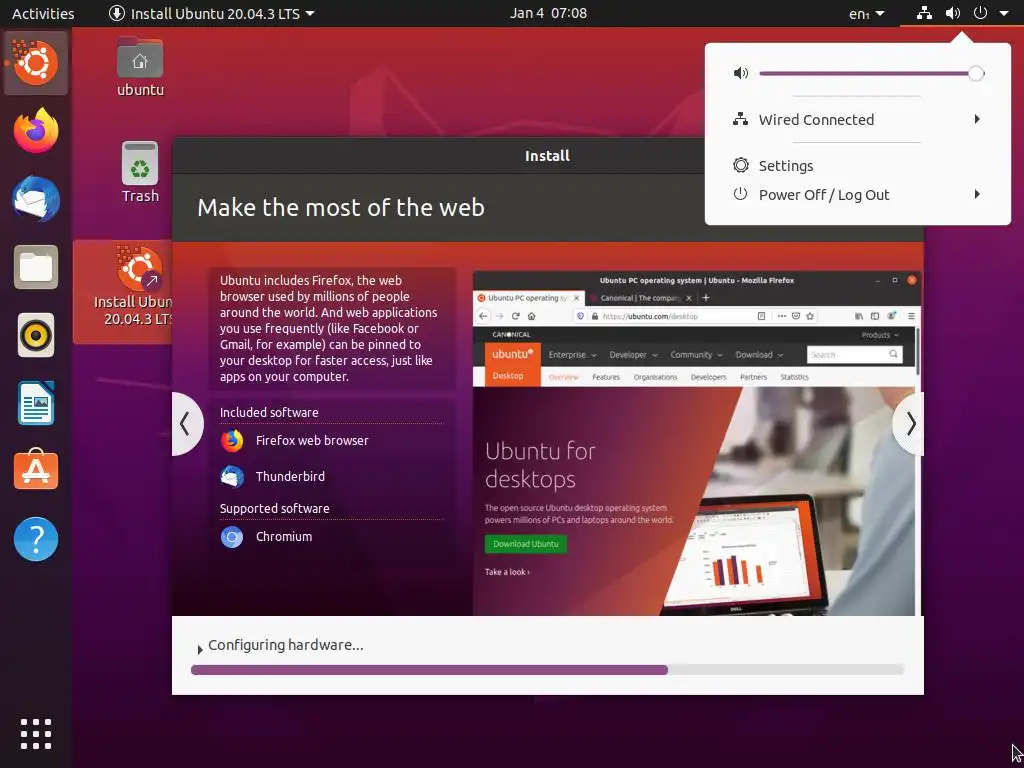This screenshot has height=768, width=1024.
Task: Open Settings from the system menu
Action: click(857, 165)
